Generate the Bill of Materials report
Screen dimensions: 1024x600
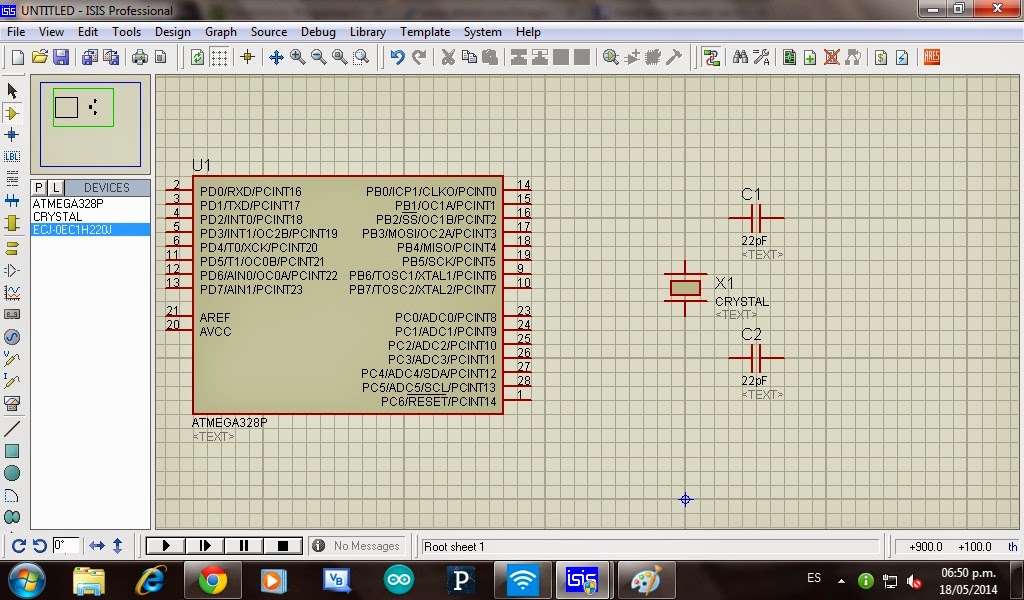tap(880, 57)
